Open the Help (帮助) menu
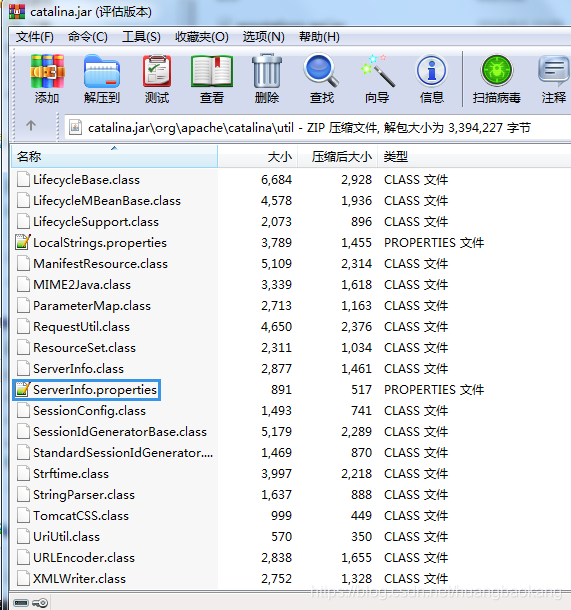This screenshot has width=571, height=610. [x=319, y=37]
